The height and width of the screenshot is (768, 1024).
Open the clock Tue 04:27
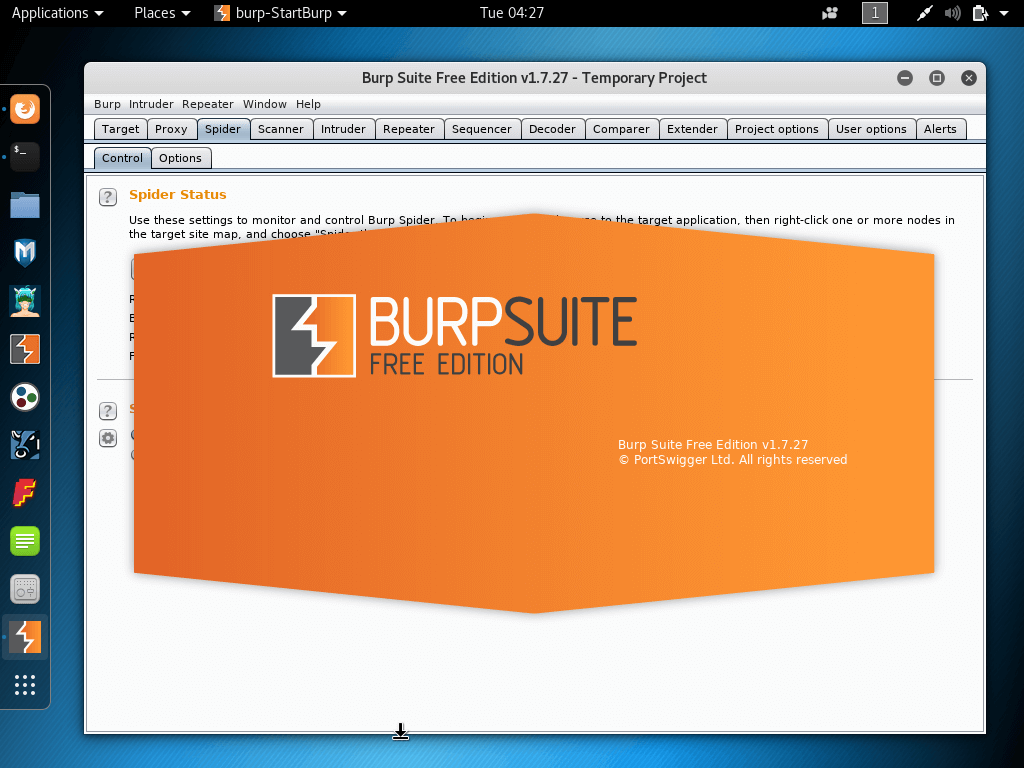[x=511, y=13]
